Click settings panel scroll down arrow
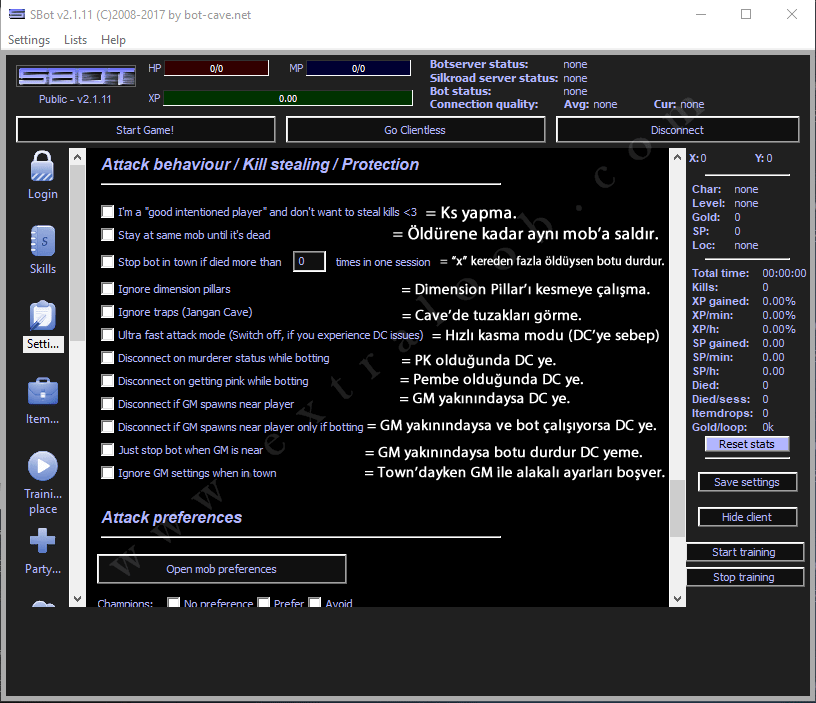This screenshot has height=703, width=816. click(677, 598)
